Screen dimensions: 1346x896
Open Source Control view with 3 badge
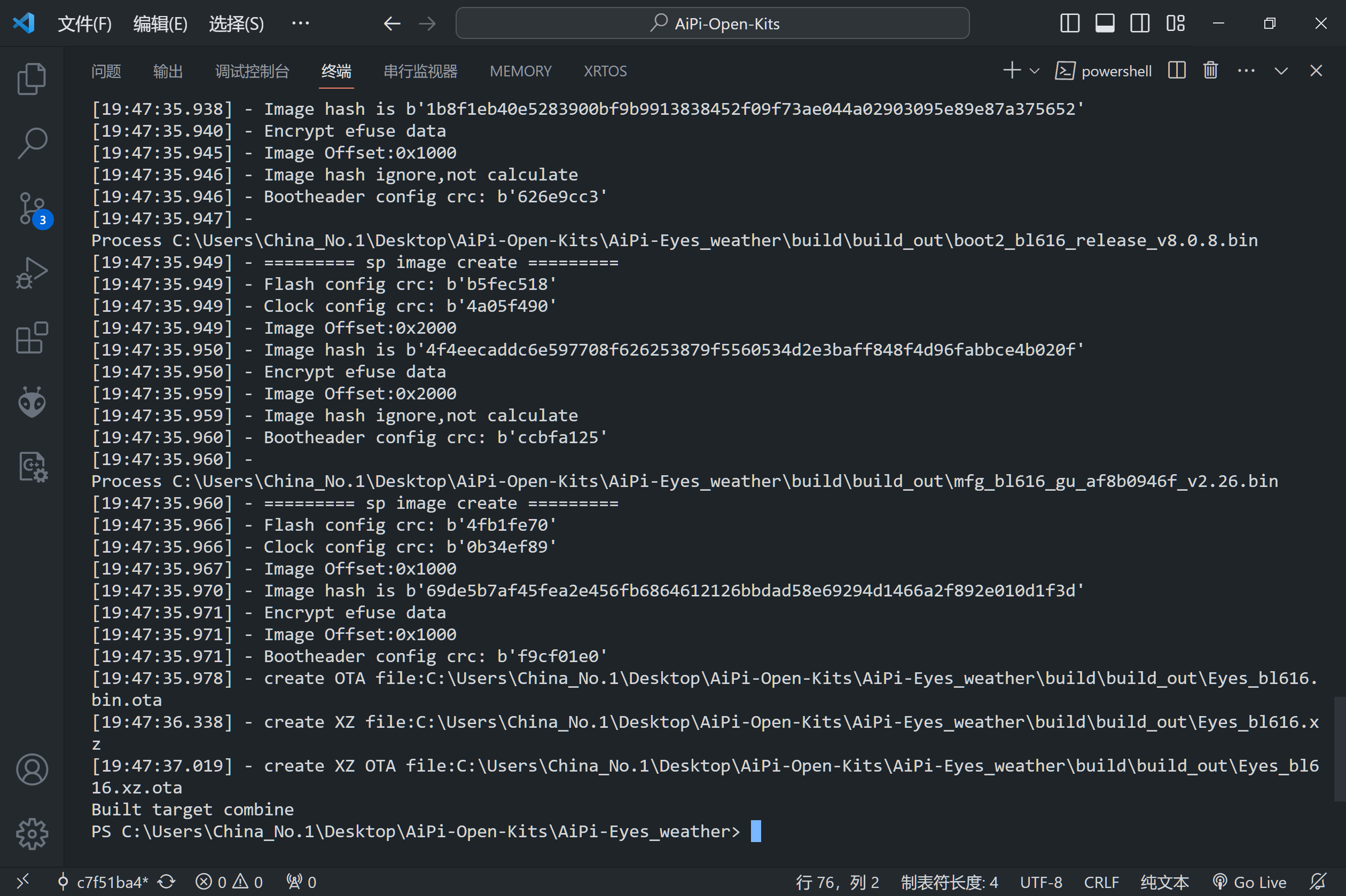coord(33,209)
